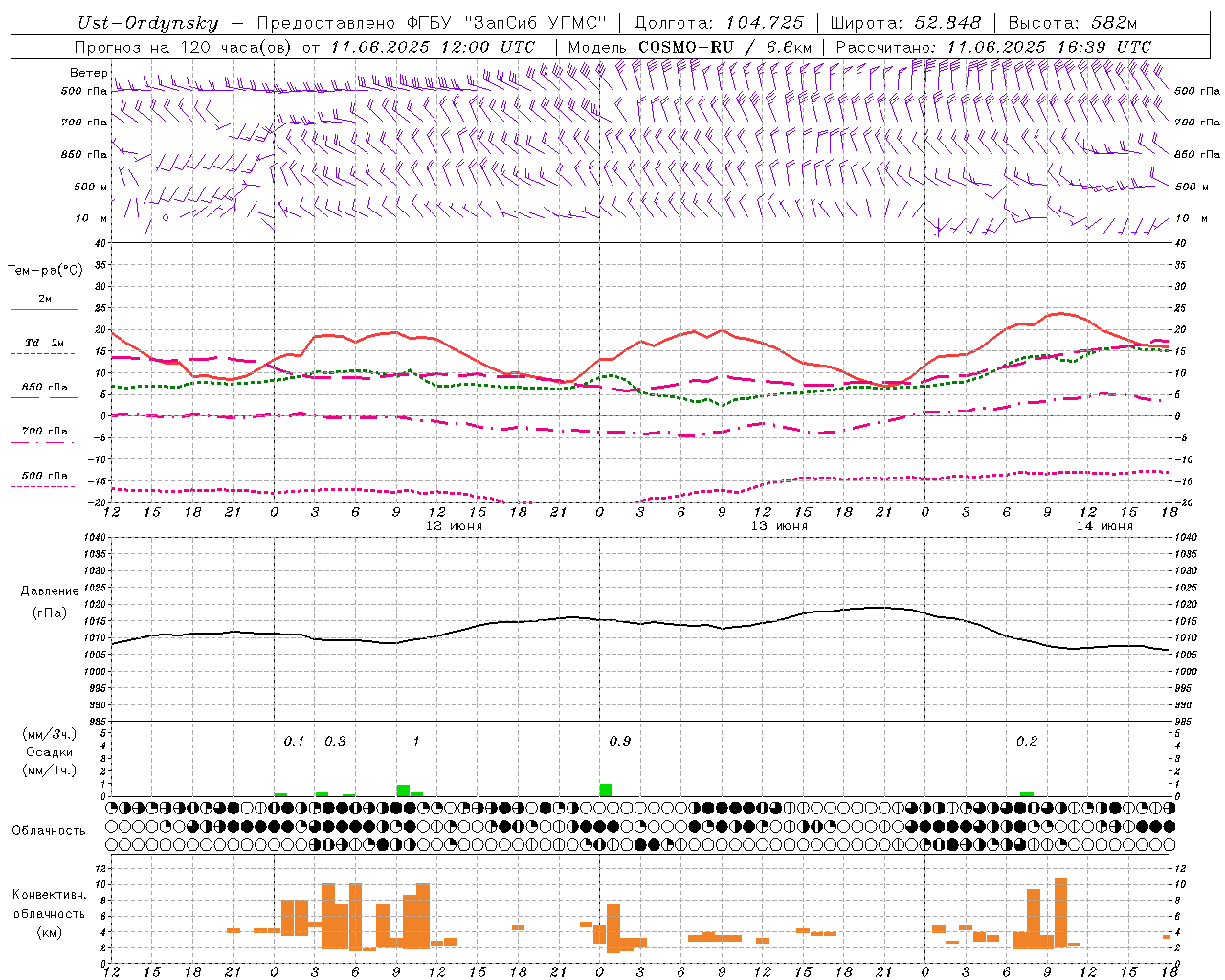Click the red solid legend line under 2м
This screenshot has height=980, width=1225.
44,310
